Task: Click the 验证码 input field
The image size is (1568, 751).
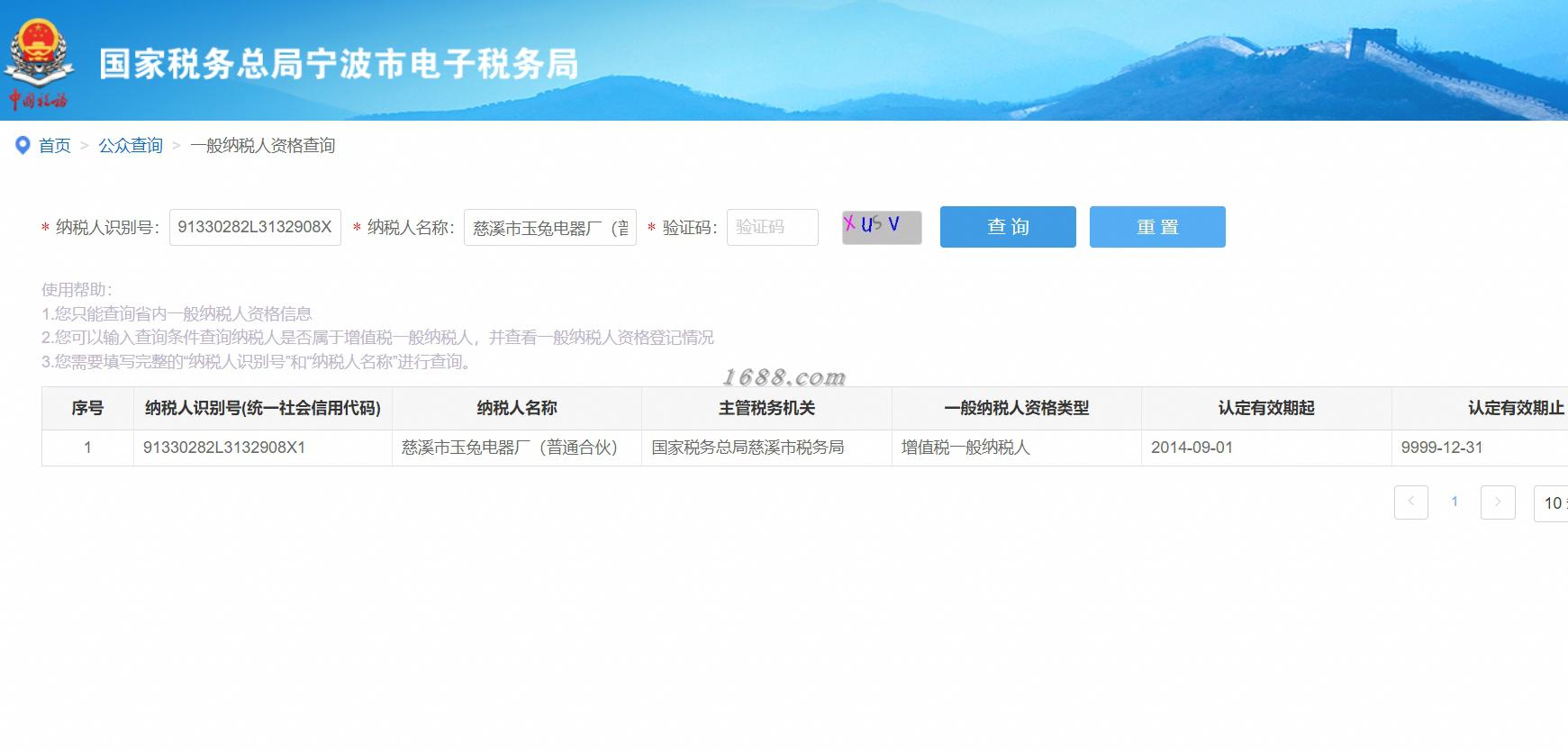Action: point(773,227)
